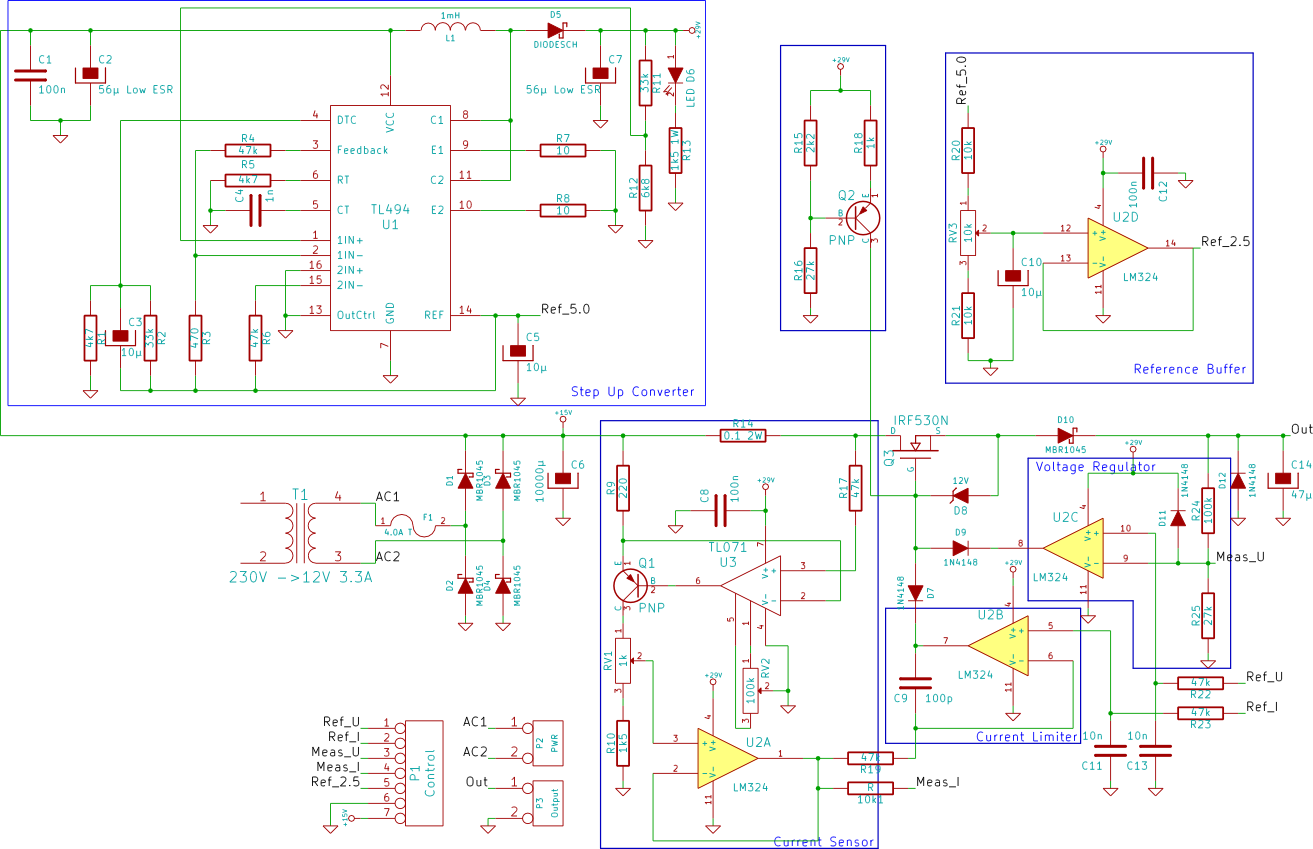Pick filter capacitor C6 10000µ

pyautogui.click(x=563, y=479)
